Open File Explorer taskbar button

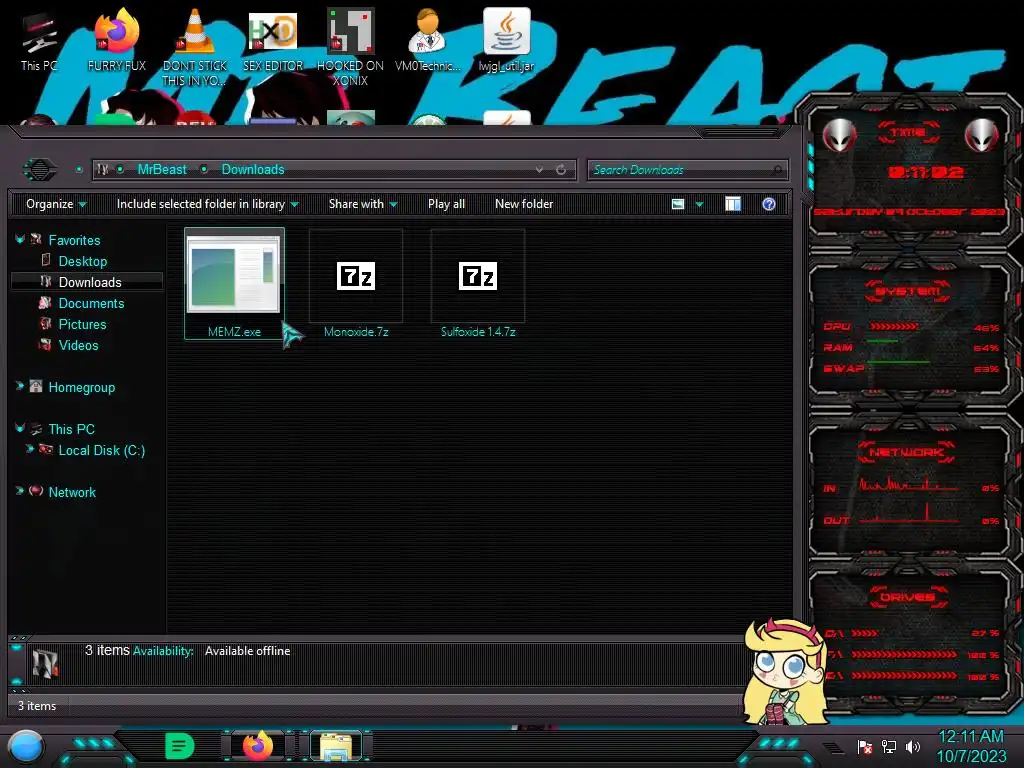point(336,746)
